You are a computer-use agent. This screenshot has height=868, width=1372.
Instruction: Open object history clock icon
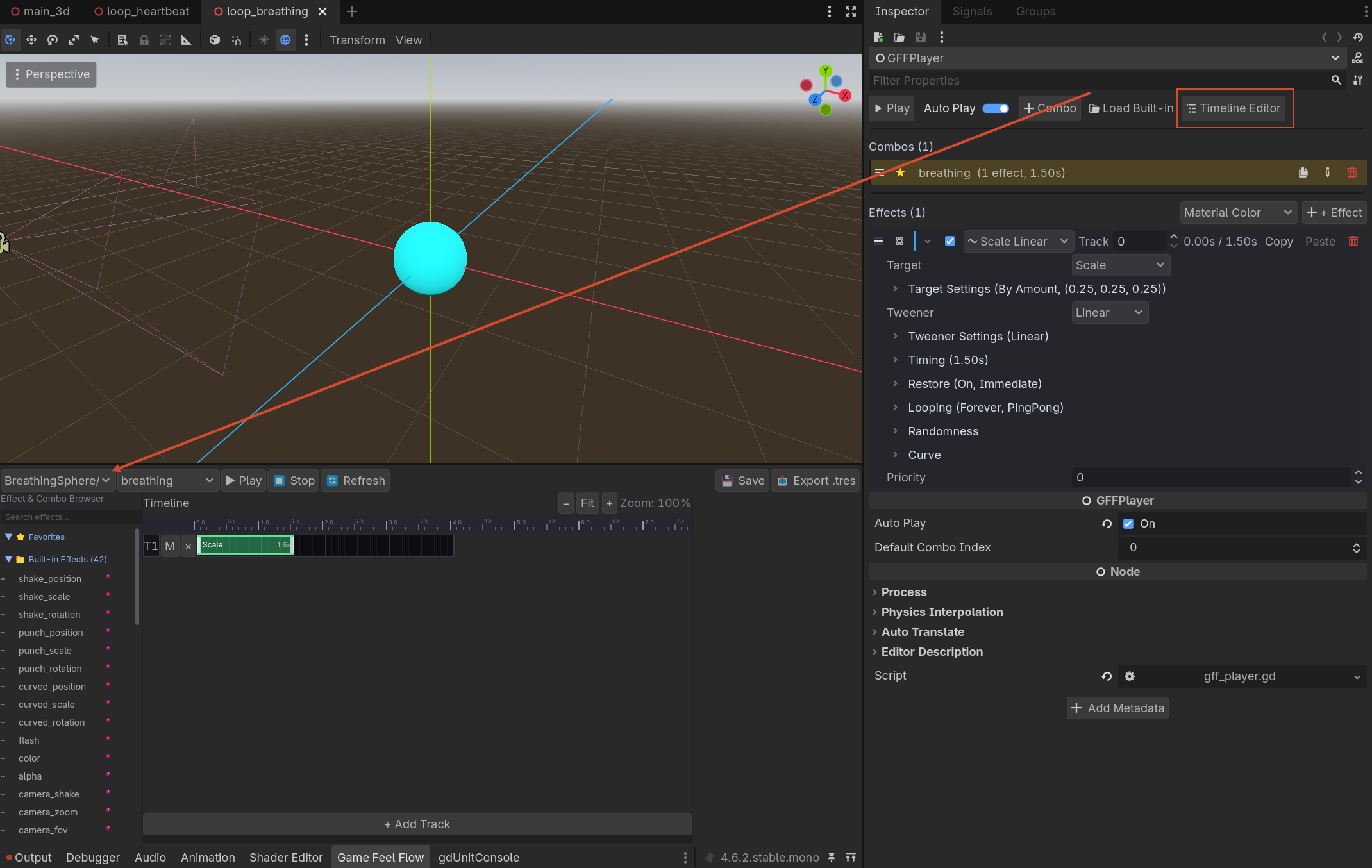1358,37
